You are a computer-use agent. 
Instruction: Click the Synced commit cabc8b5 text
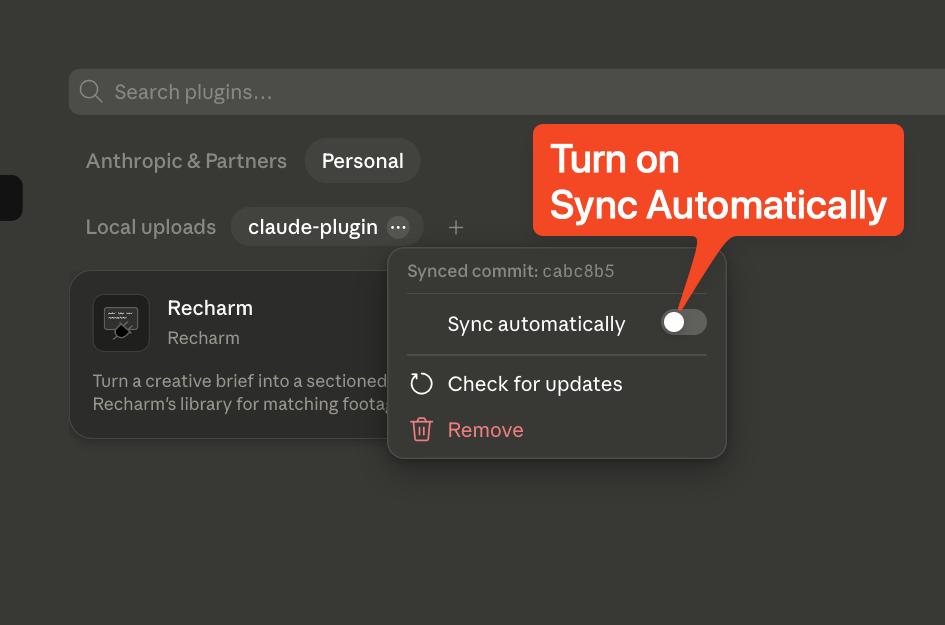tap(510, 271)
